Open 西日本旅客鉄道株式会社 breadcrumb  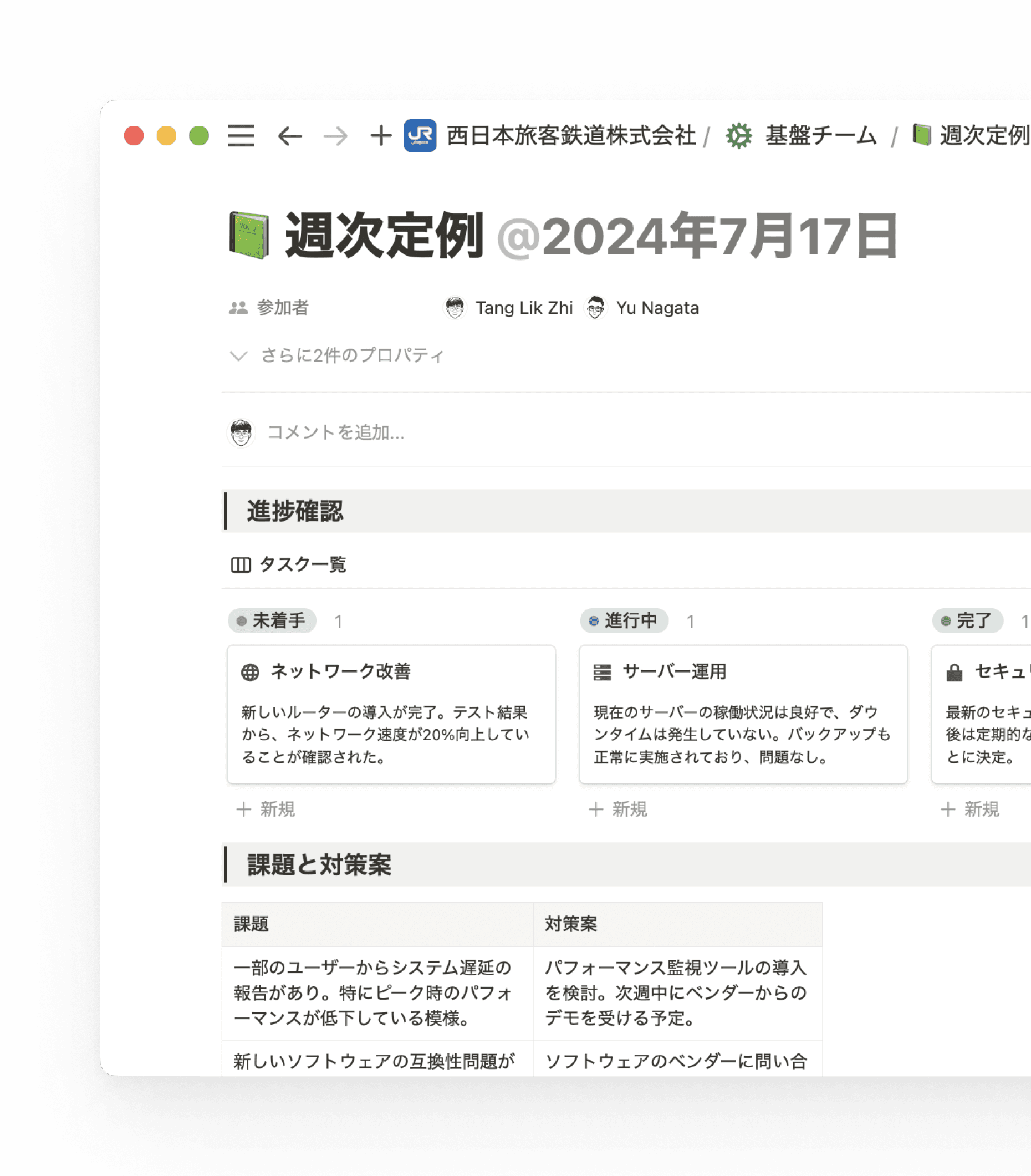point(571,136)
